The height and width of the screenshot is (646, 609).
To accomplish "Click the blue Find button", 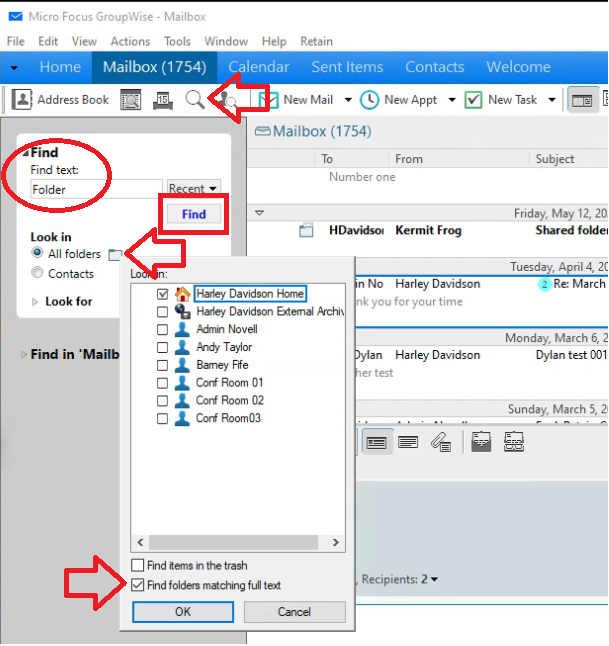I will tap(194, 214).
